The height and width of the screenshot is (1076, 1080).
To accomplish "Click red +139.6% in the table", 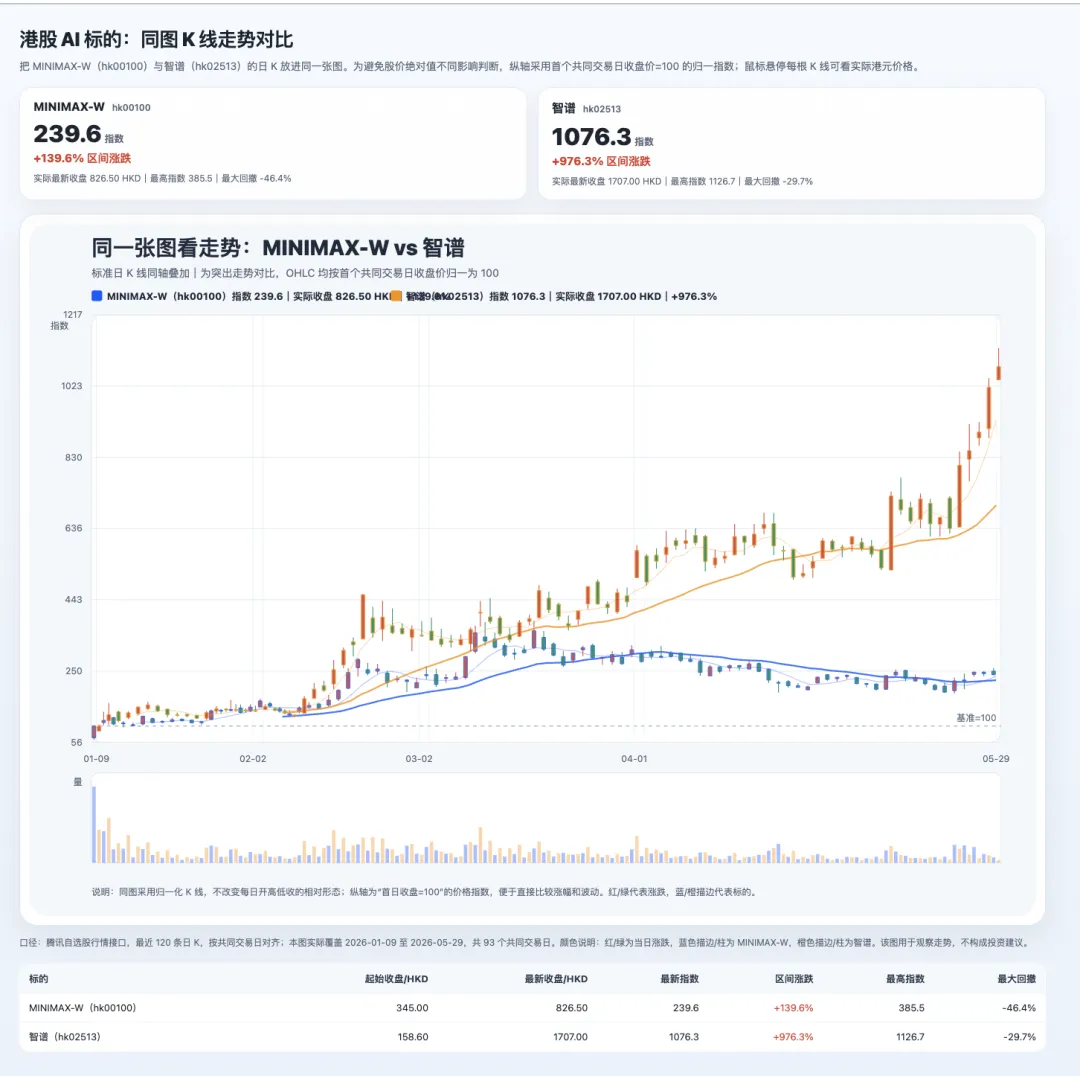I will coord(793,1008).
